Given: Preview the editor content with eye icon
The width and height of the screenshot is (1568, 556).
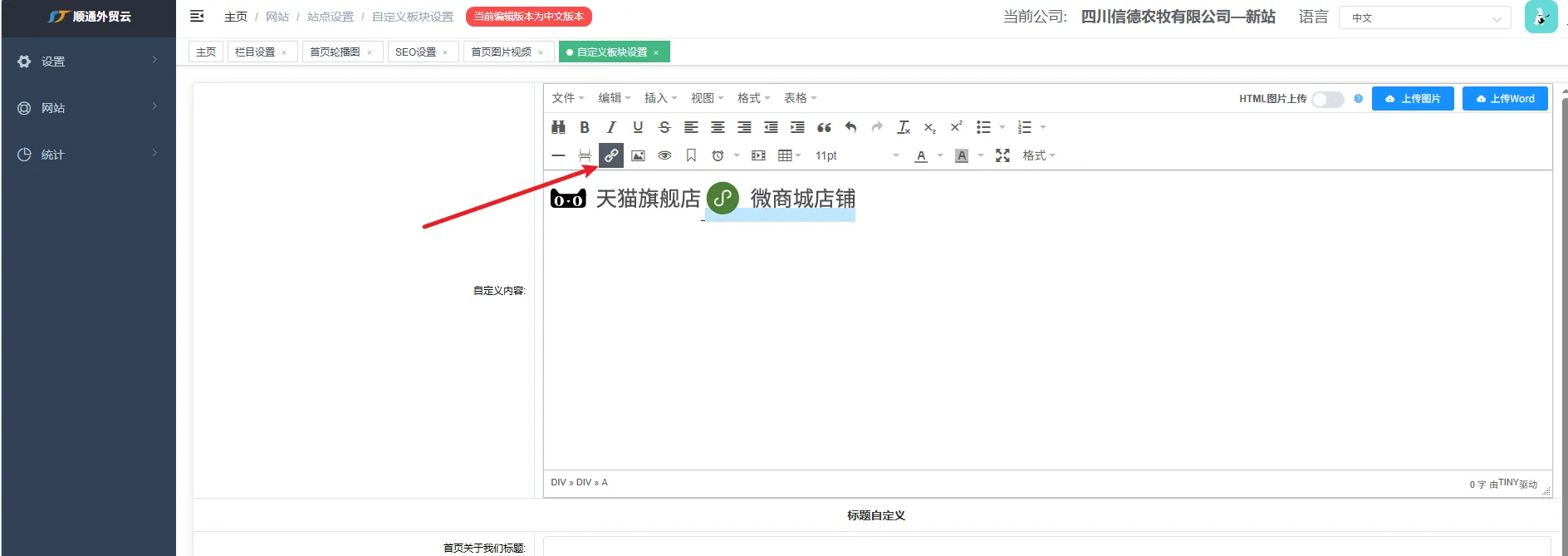Looking at the screenshot, I should point(664,155).
